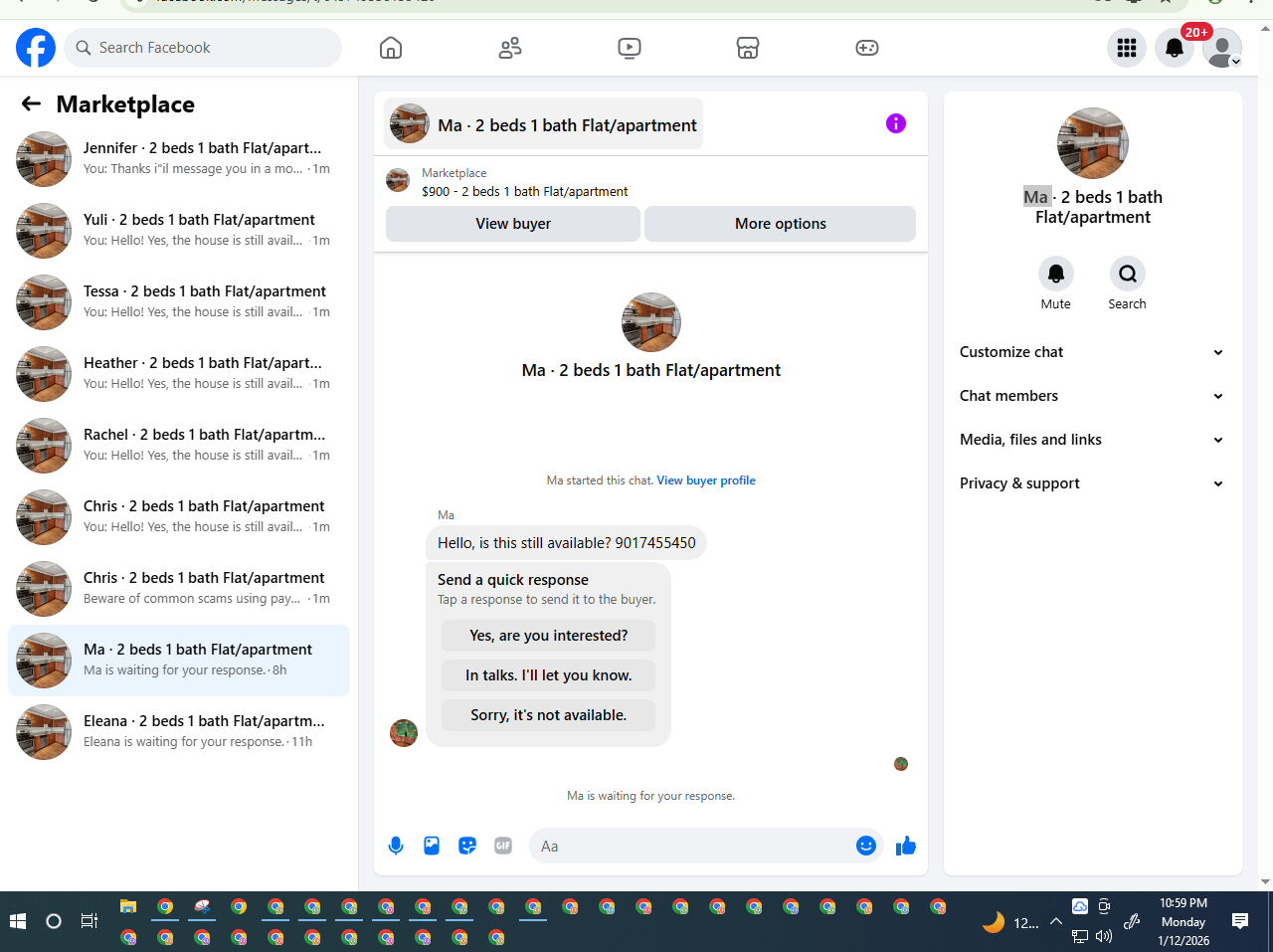Send quick response 'In talks. I'll let you know.'
The image size is (1273, 952).
point(549,675)
